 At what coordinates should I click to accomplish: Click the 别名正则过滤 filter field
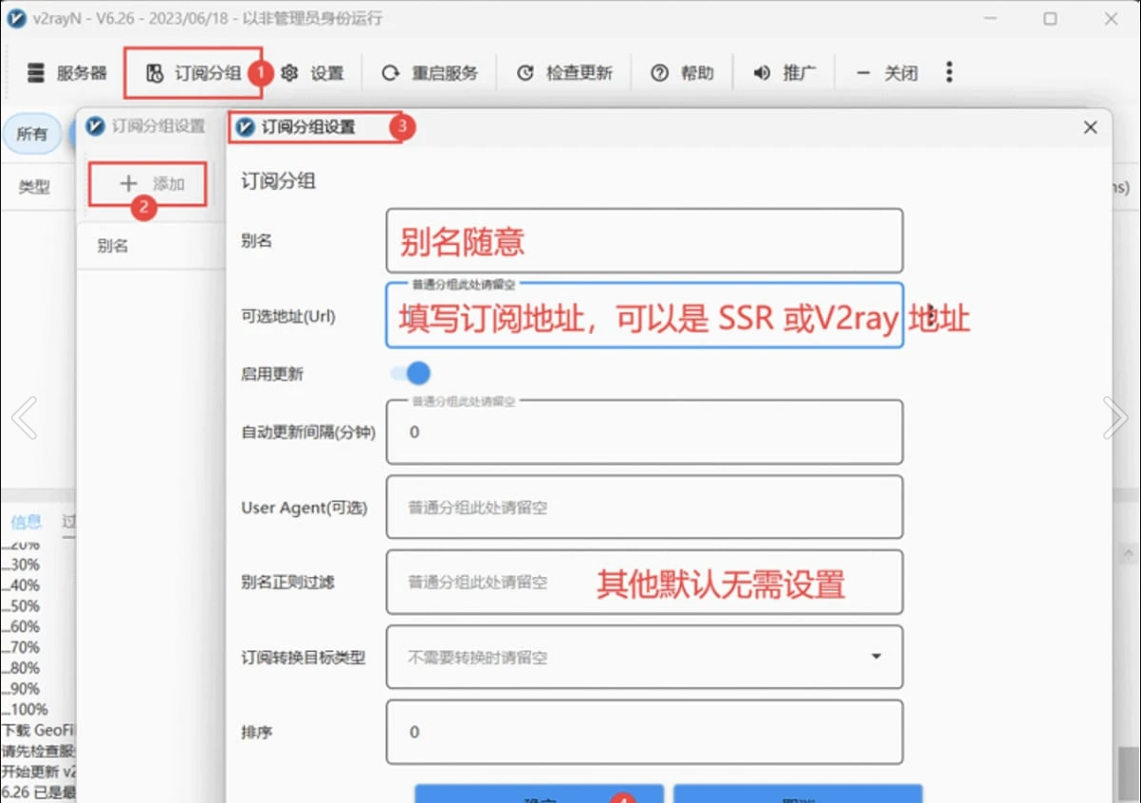(x=645, y=582)
